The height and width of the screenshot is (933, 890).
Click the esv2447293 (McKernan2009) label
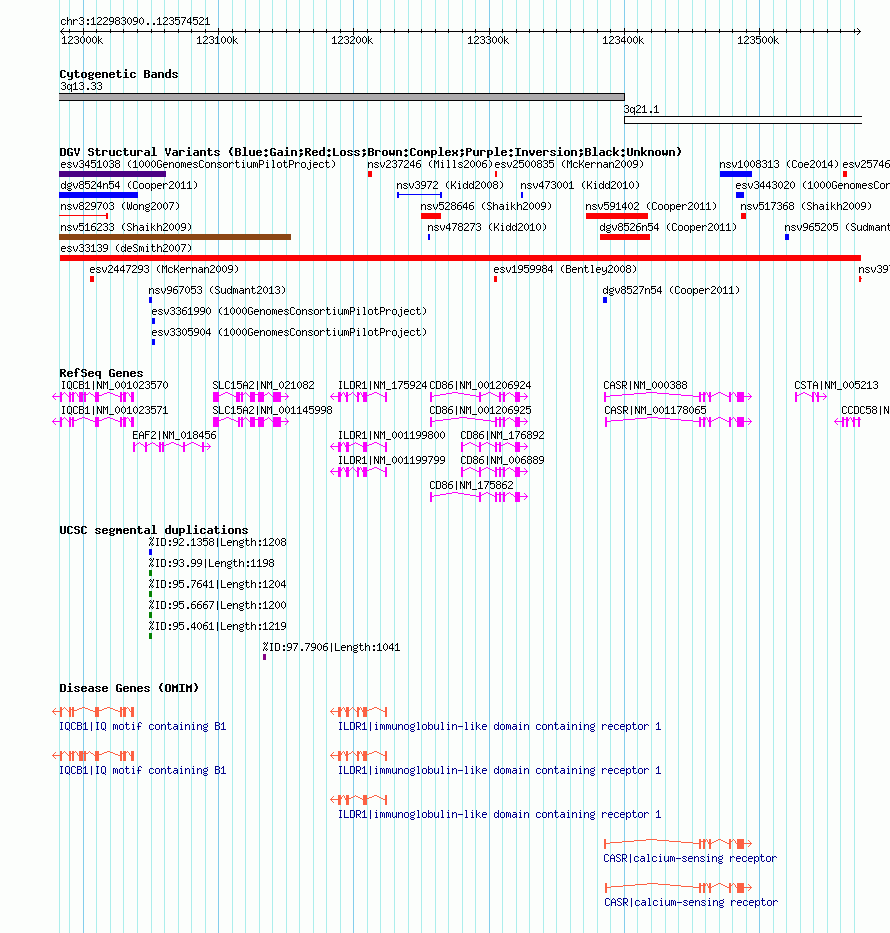[164, 269]
